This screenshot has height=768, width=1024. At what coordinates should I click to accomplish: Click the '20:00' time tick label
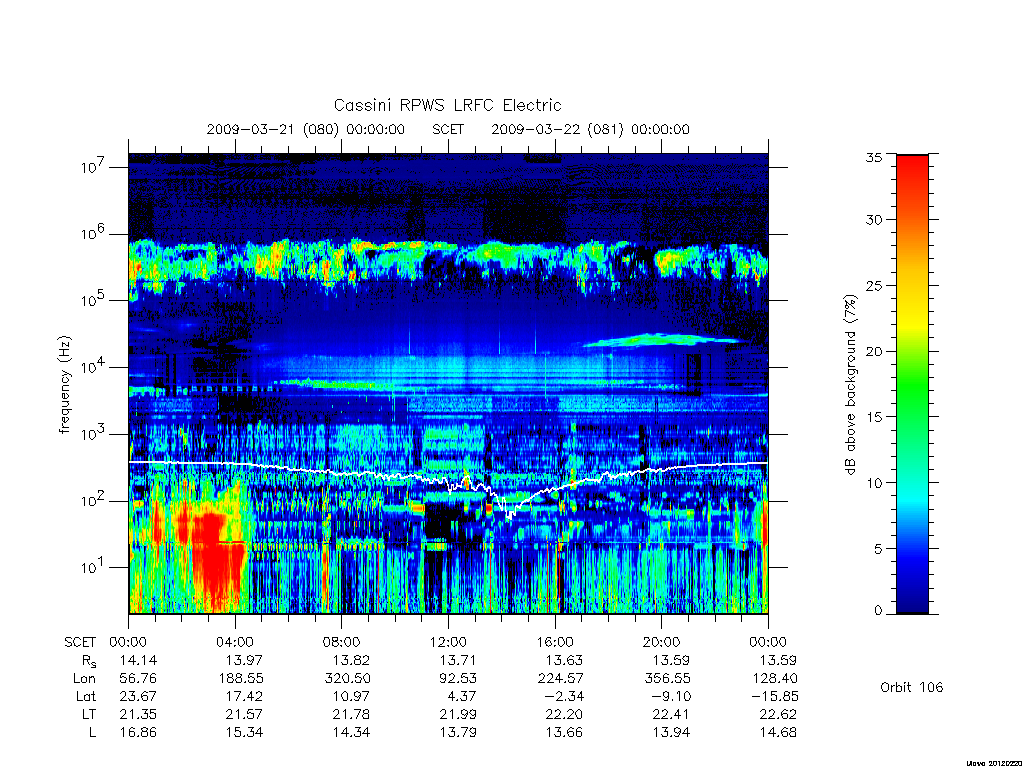661,642
